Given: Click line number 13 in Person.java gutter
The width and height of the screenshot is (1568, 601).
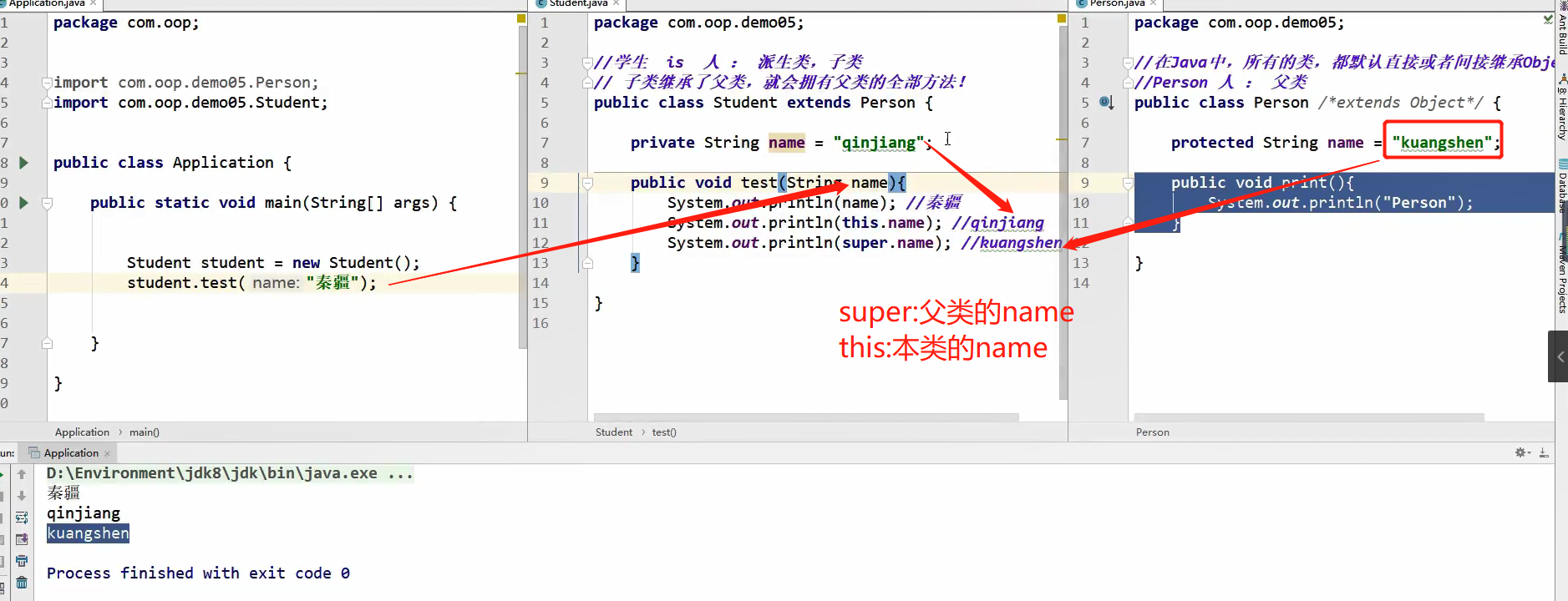Looking at the screenshot, I should (1081, 263).
